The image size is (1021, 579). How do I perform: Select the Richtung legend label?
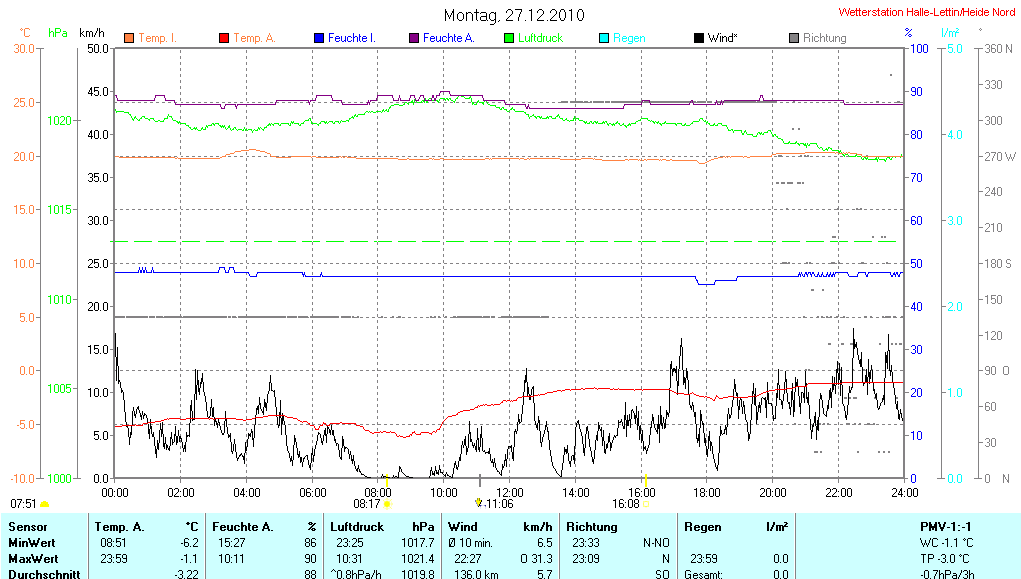click(824, 38)
